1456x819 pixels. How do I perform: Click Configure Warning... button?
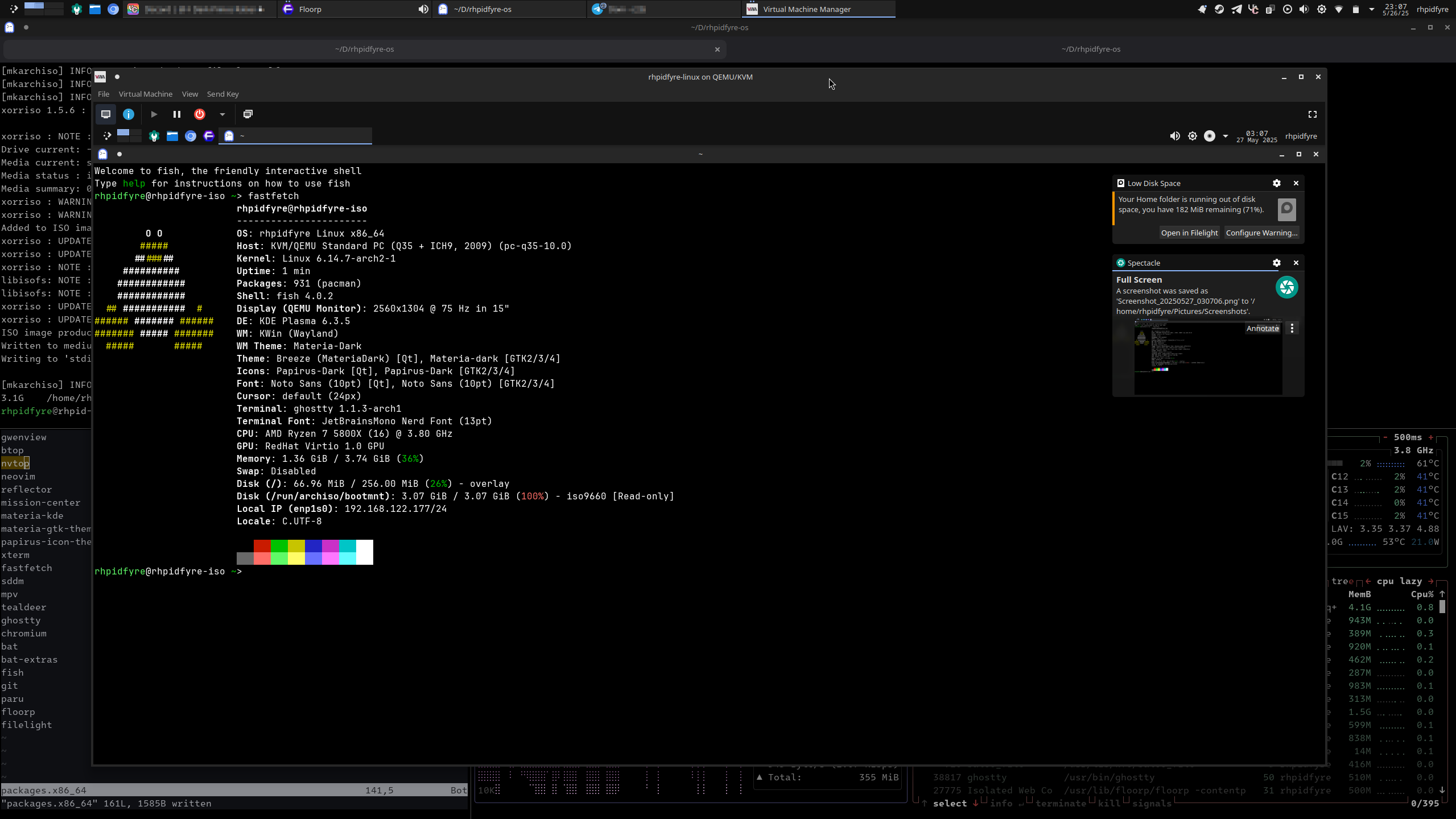click(x=1262, y=233)
